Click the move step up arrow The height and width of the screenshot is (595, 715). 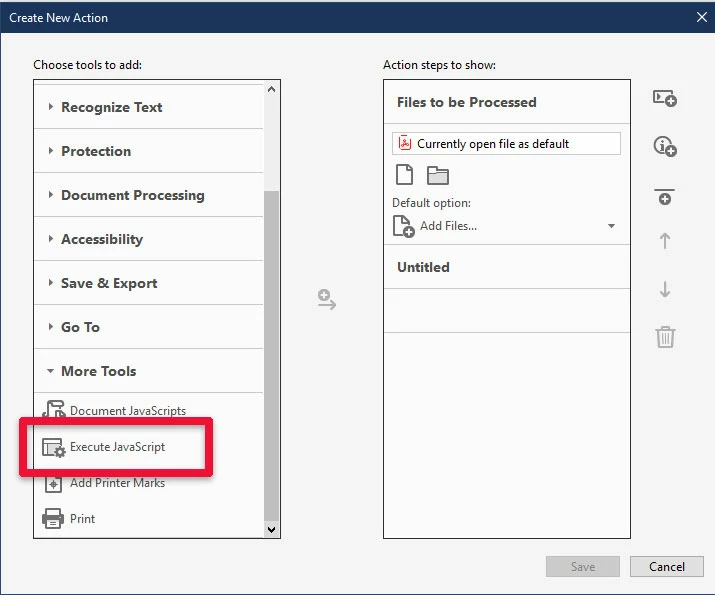coord(665,241)
